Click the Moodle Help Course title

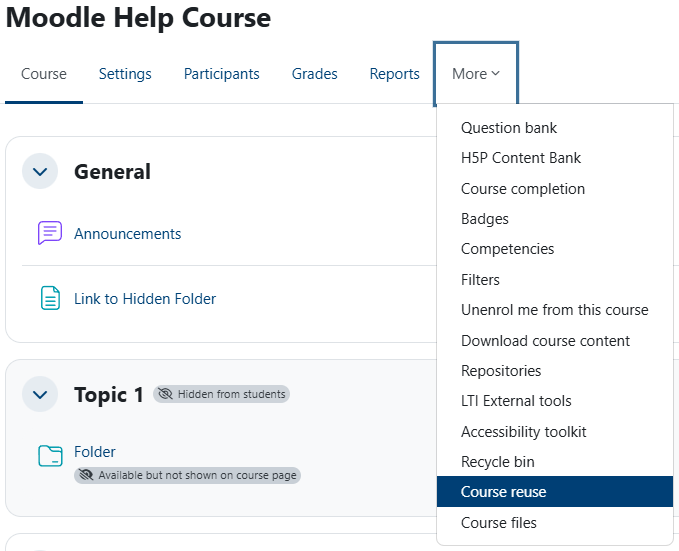[139, 18]
